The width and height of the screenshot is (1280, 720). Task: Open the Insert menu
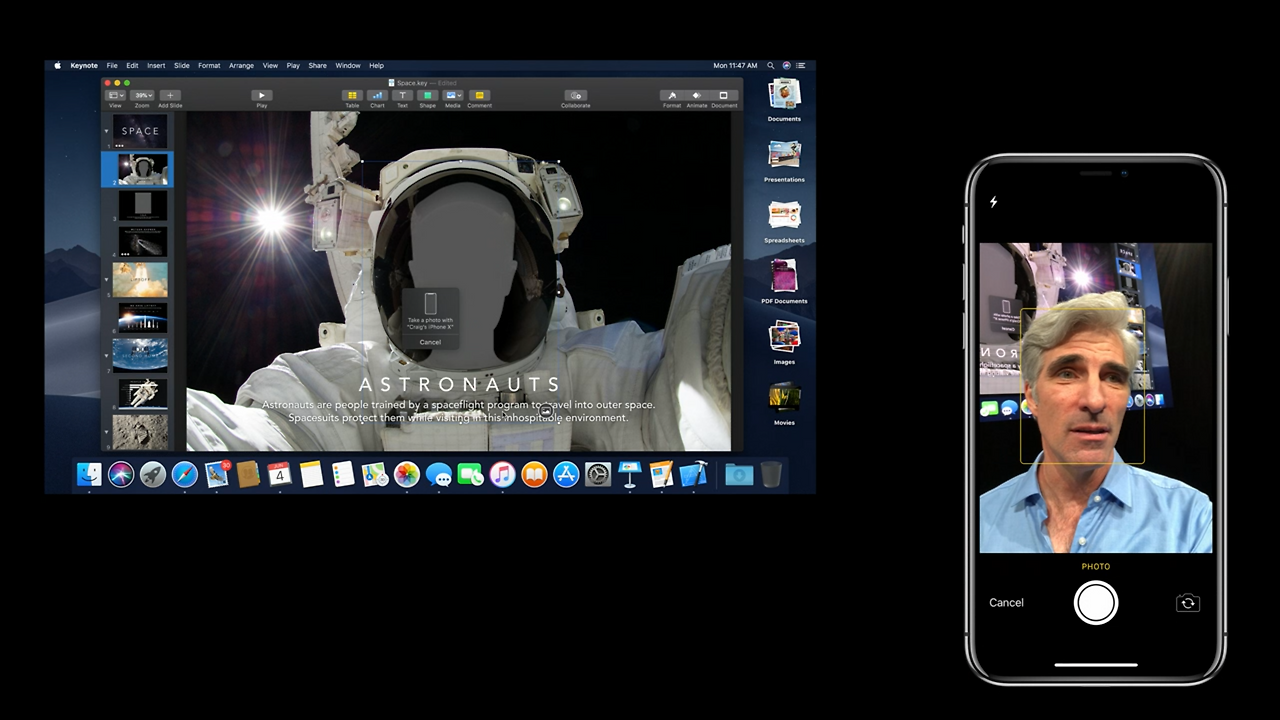pyautogui.click(x=156, y=66)
